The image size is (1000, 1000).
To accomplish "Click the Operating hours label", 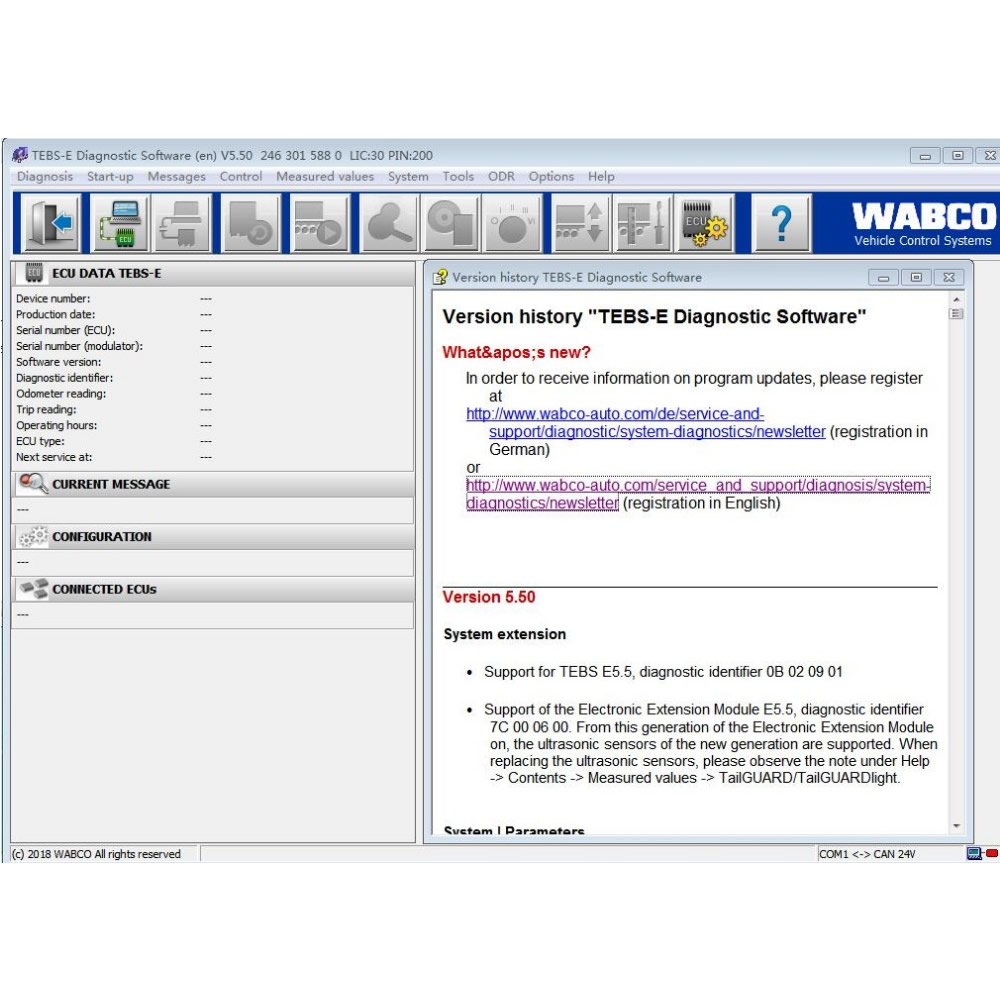I will coord(57,425).
